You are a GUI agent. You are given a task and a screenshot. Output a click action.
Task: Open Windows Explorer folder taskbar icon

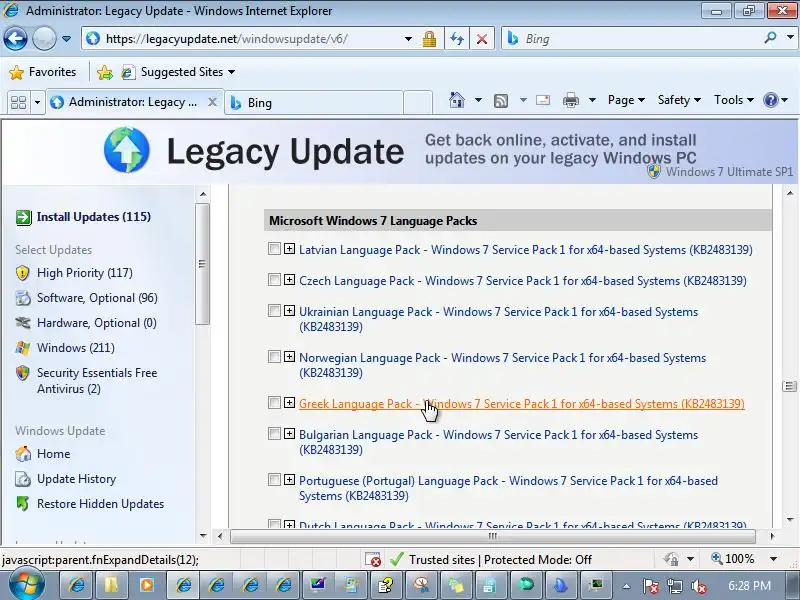110,586
